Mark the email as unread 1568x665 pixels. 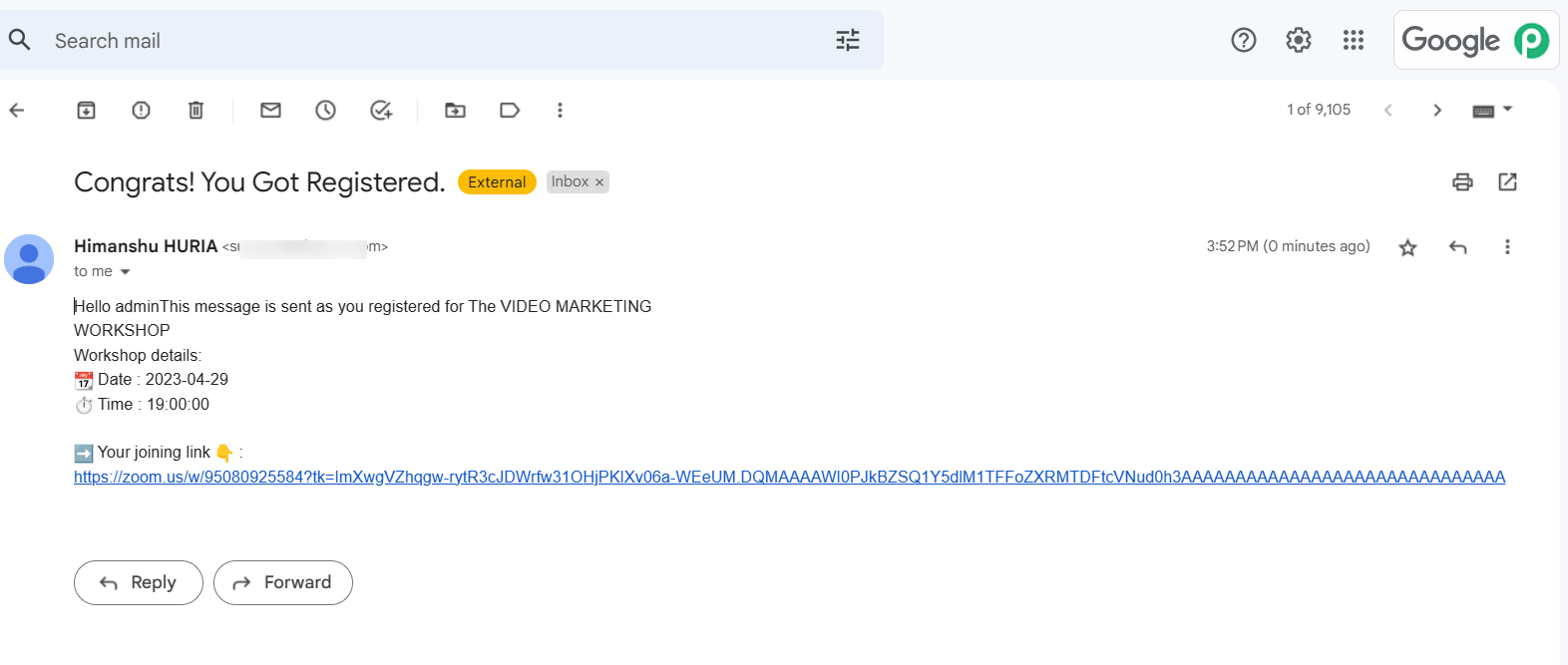(271, 110)
